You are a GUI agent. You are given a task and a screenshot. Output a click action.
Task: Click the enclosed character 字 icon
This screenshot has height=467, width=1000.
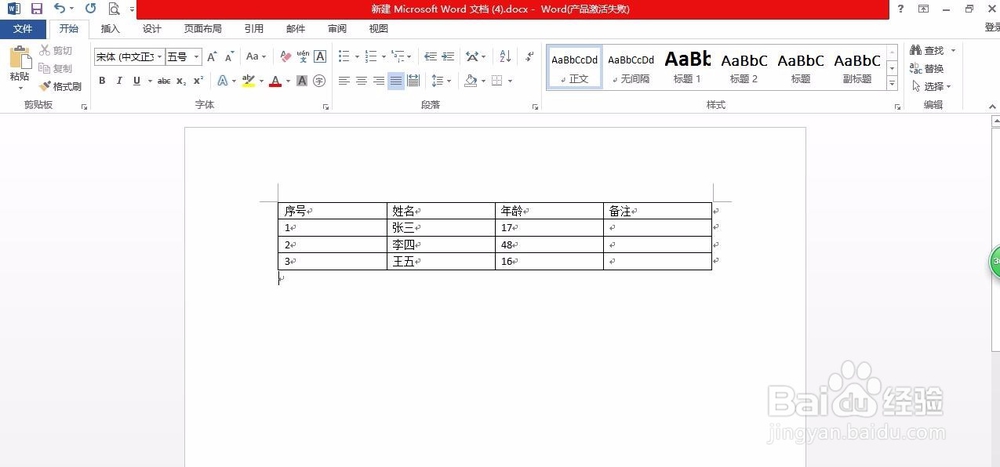tap(320, 81)
